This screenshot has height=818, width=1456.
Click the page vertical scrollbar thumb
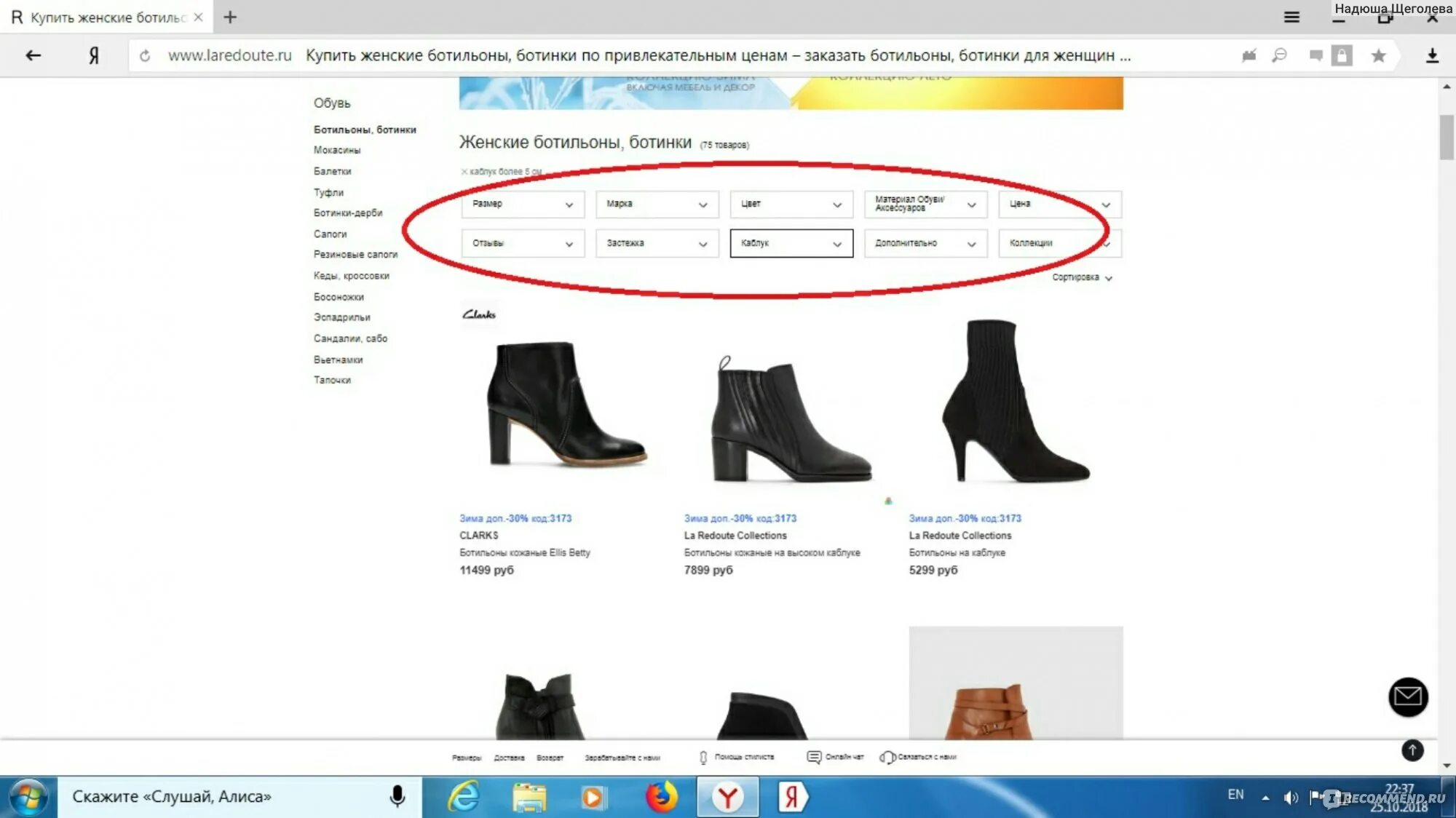(x=1446, y=137)
